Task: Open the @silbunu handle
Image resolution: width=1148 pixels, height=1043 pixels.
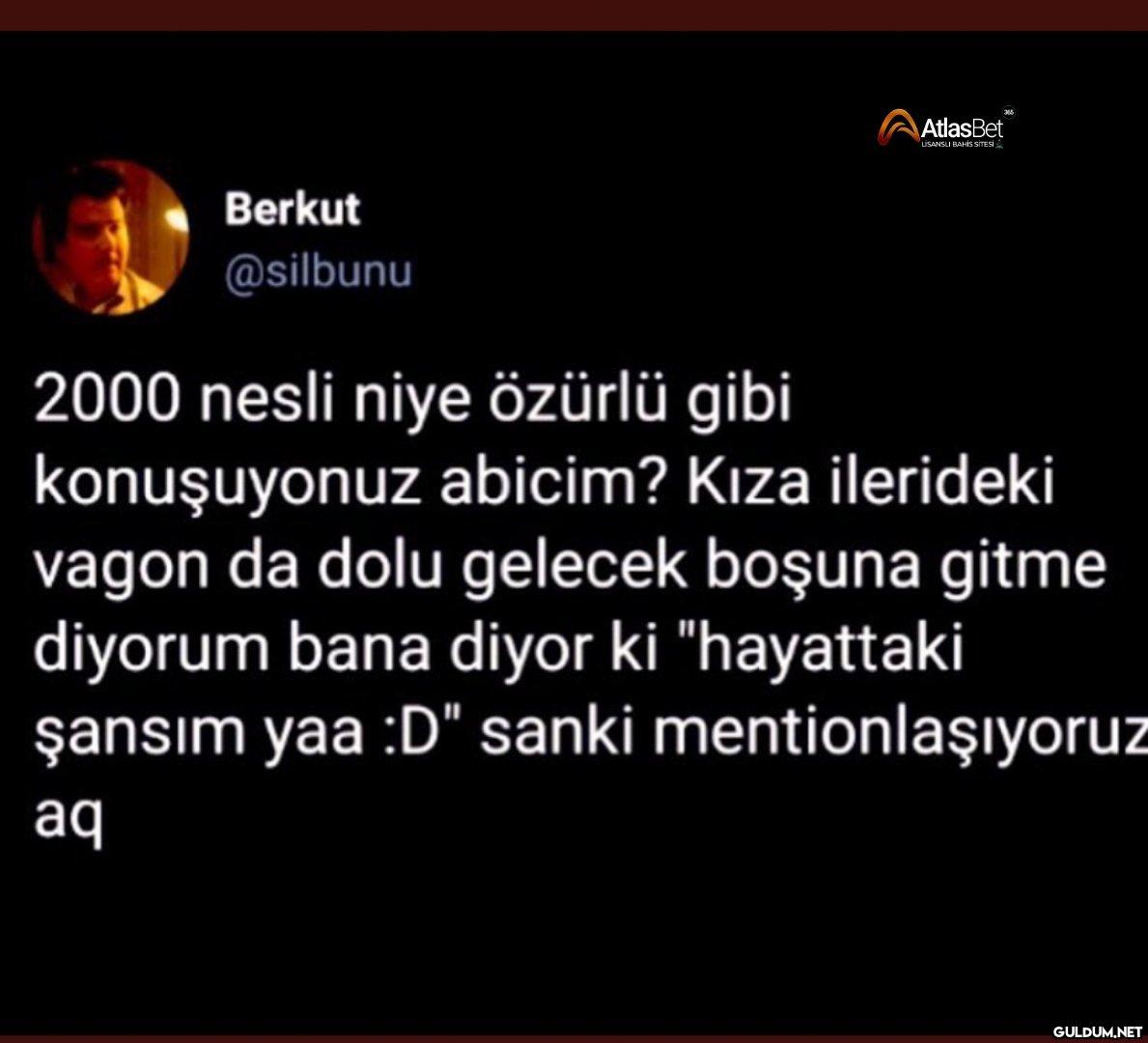Action: (319, 271)
